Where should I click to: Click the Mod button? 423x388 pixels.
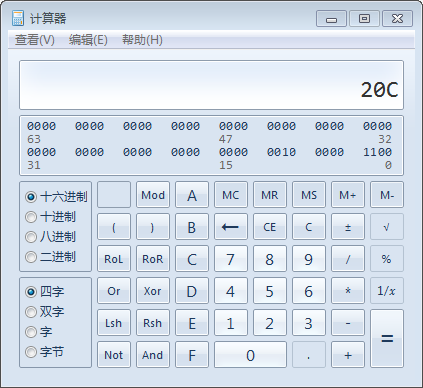[153, 195]
